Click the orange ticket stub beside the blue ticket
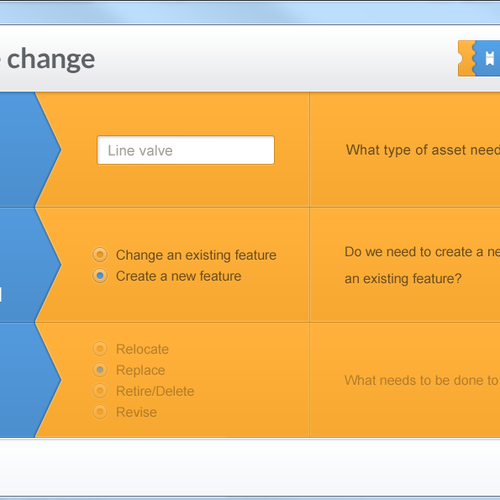This screenshot has width=500, height=500. point(467,58)
